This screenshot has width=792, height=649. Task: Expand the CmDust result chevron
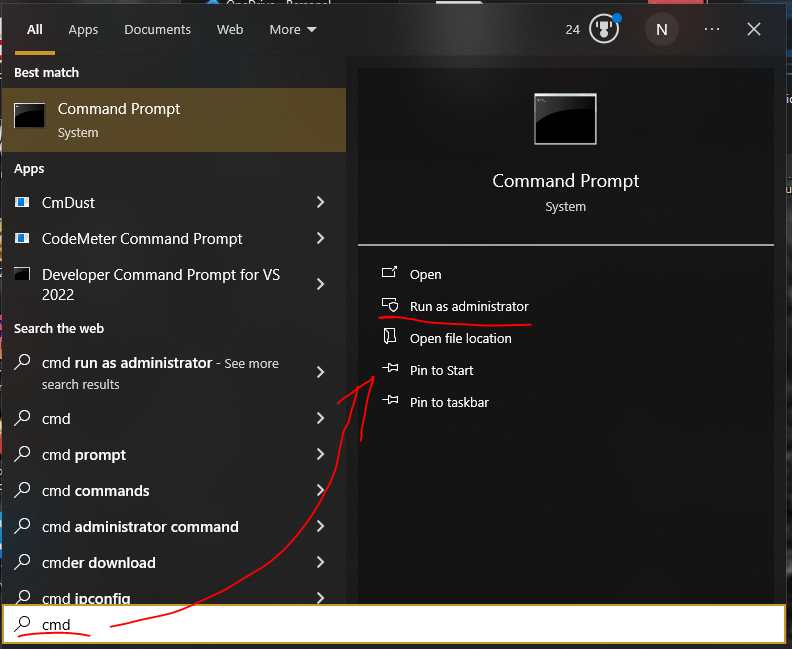[x=320, y=203]
